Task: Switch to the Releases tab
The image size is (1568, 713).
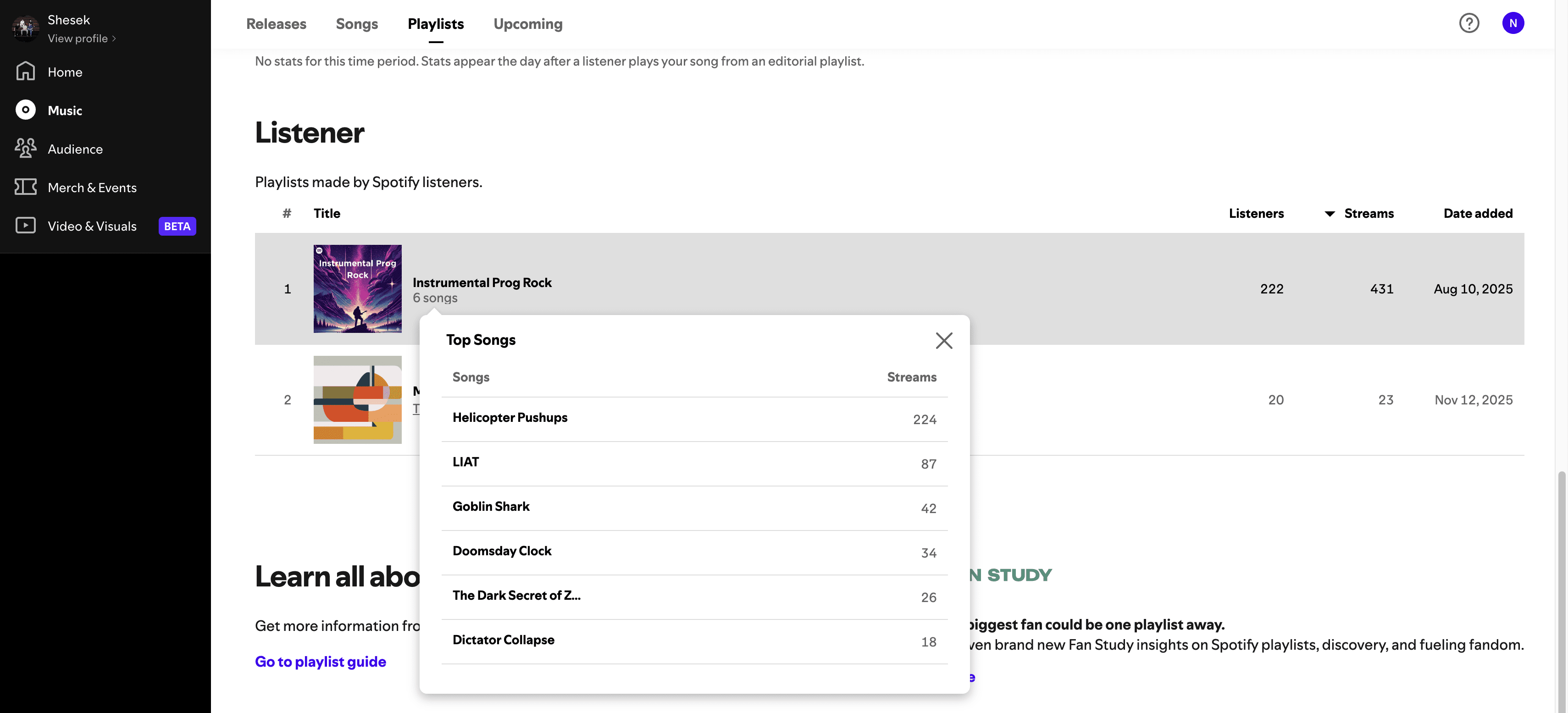Action: click(x=276, y=24)
